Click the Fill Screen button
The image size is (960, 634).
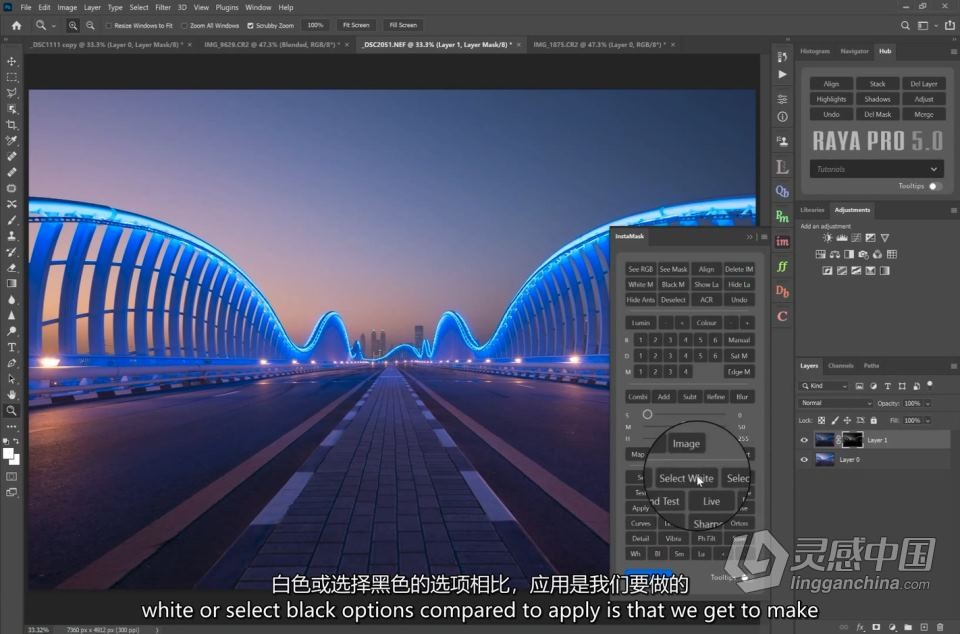click(x=403, y=25)
